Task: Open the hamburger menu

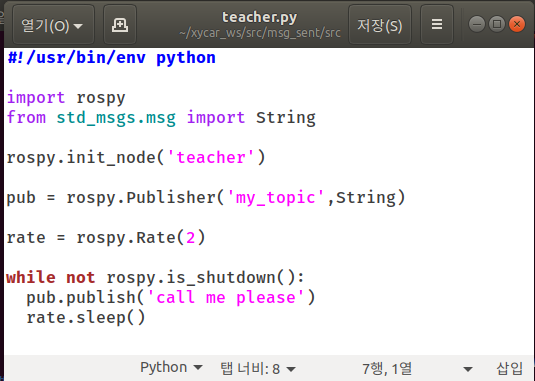Action: point(437,25)
